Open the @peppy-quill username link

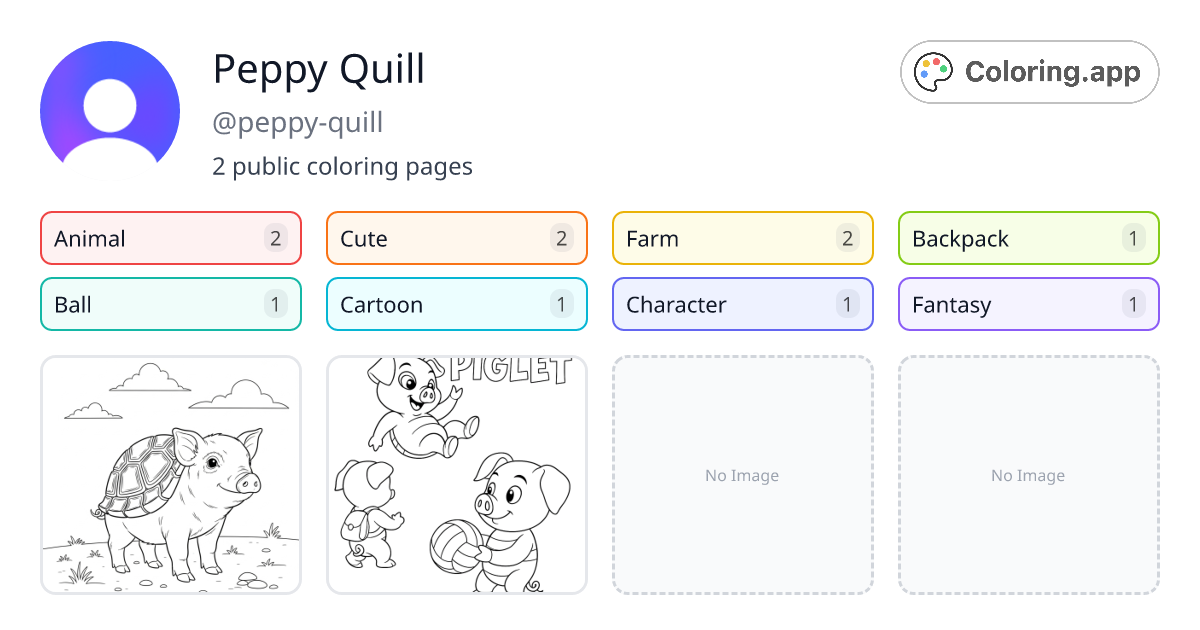pyautogui.click(x=297, y=122)
